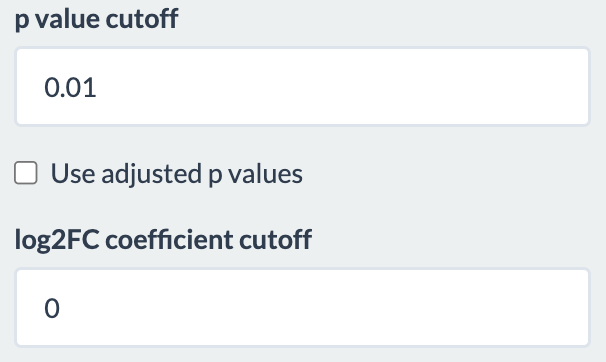Image resolution: width=606 pixels, height=362 pixels.
Task: Click inside the p value cutoff field
Action: (302, 87)
